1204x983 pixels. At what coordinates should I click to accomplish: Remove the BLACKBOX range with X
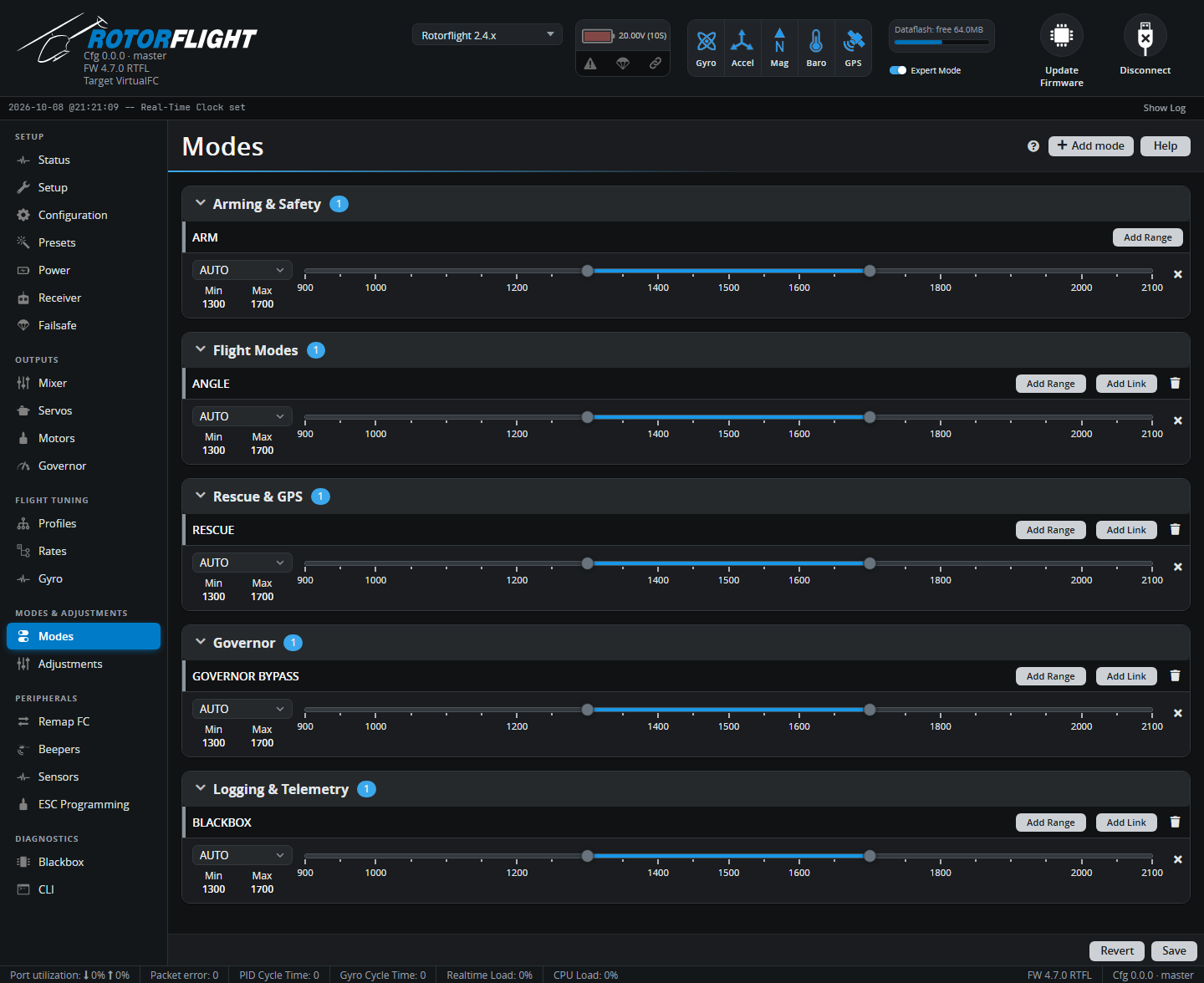point(1178,859)
